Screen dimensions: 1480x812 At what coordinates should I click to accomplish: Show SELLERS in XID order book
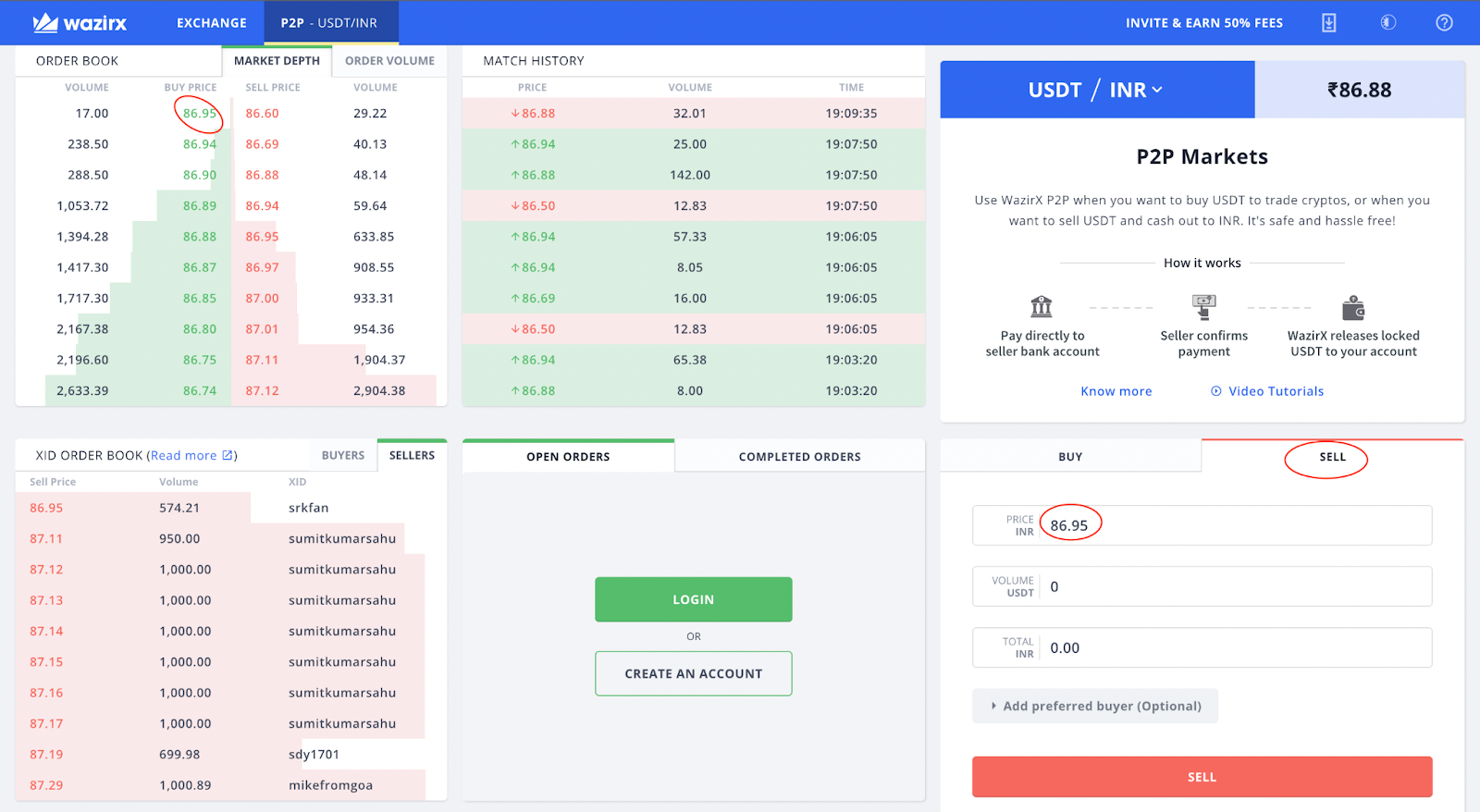click(x=412, y=455)
